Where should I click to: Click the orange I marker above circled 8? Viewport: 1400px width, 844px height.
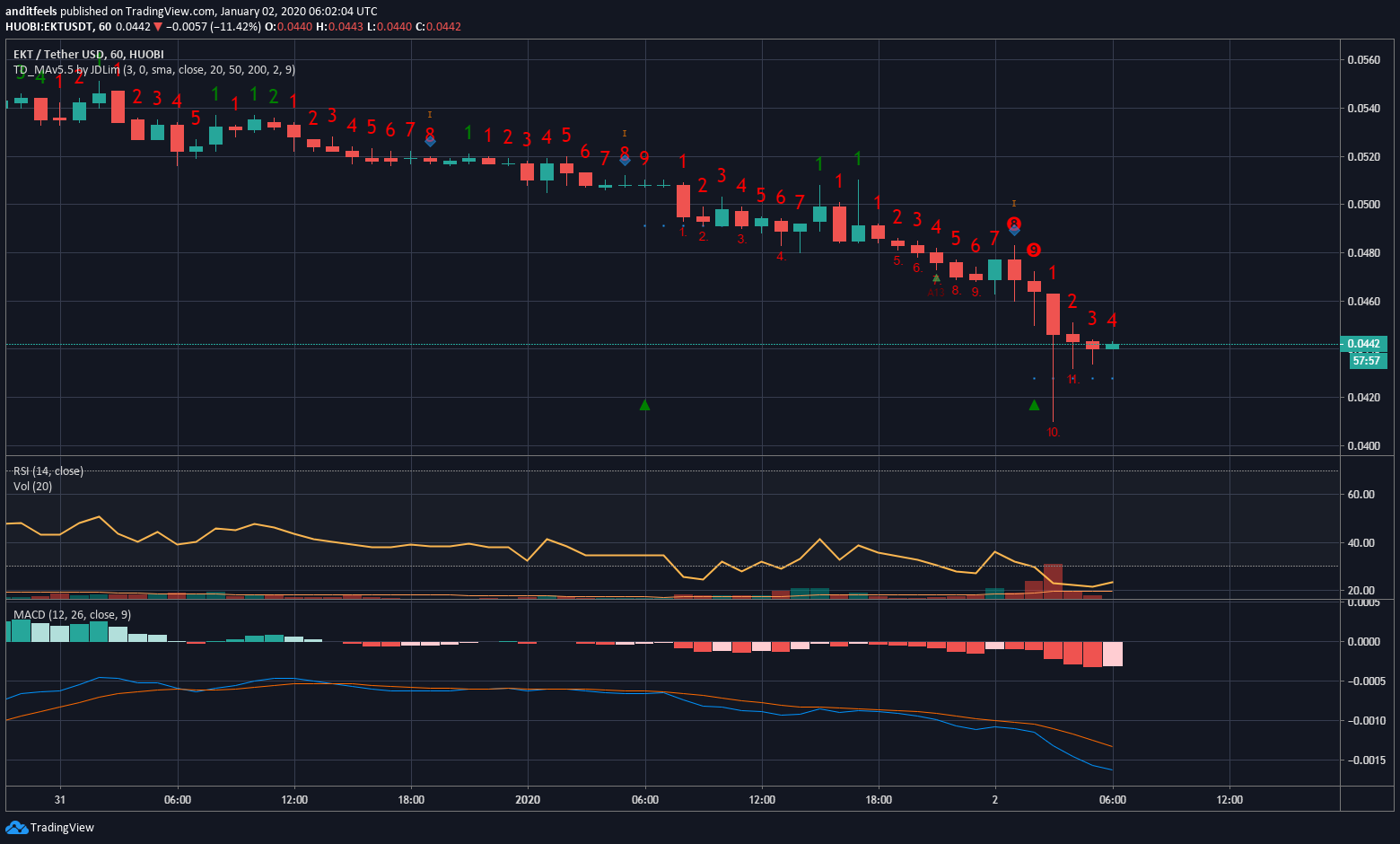pyautogui.click(x=1014, y=204)
